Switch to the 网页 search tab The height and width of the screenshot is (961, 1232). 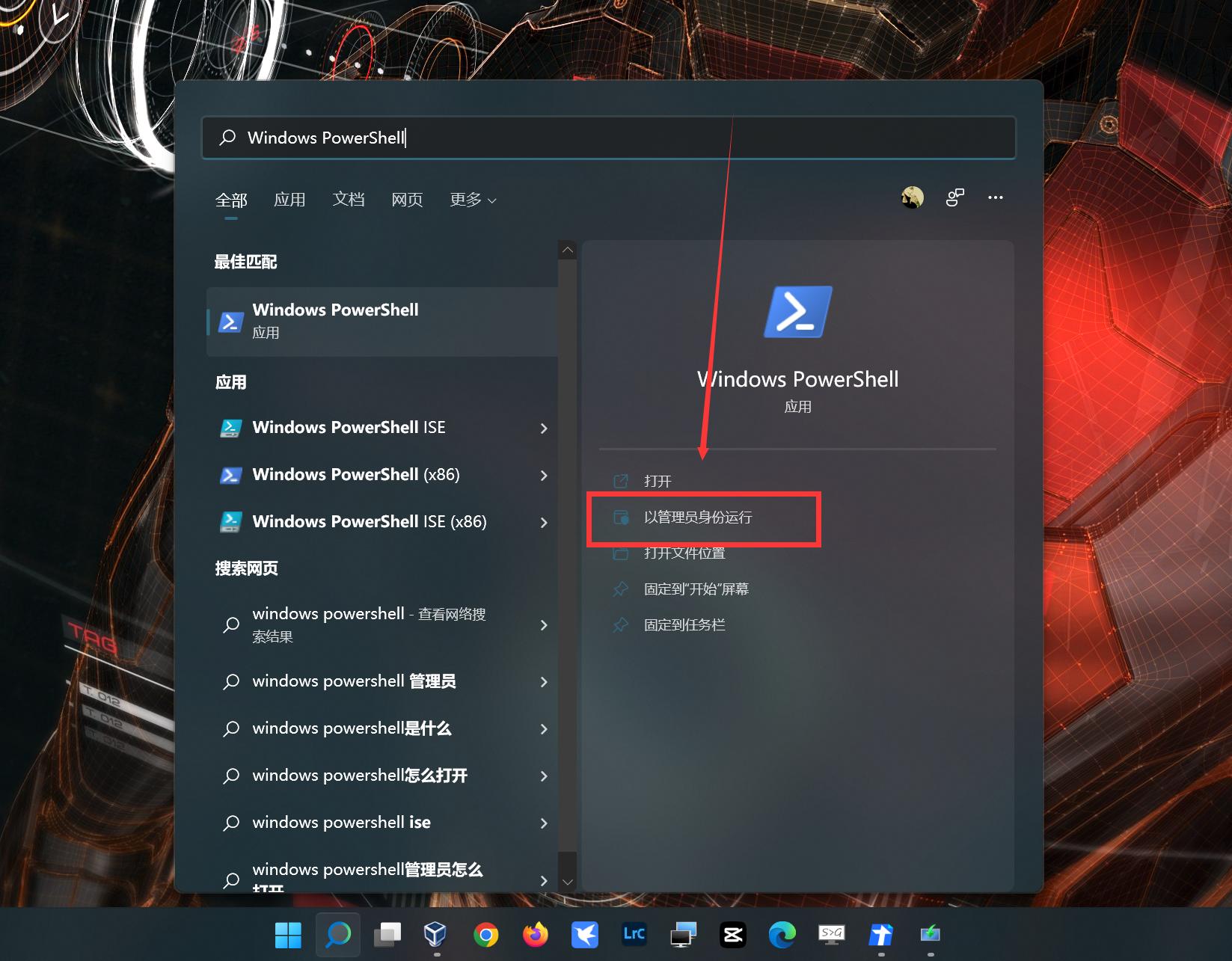(407, 200)
